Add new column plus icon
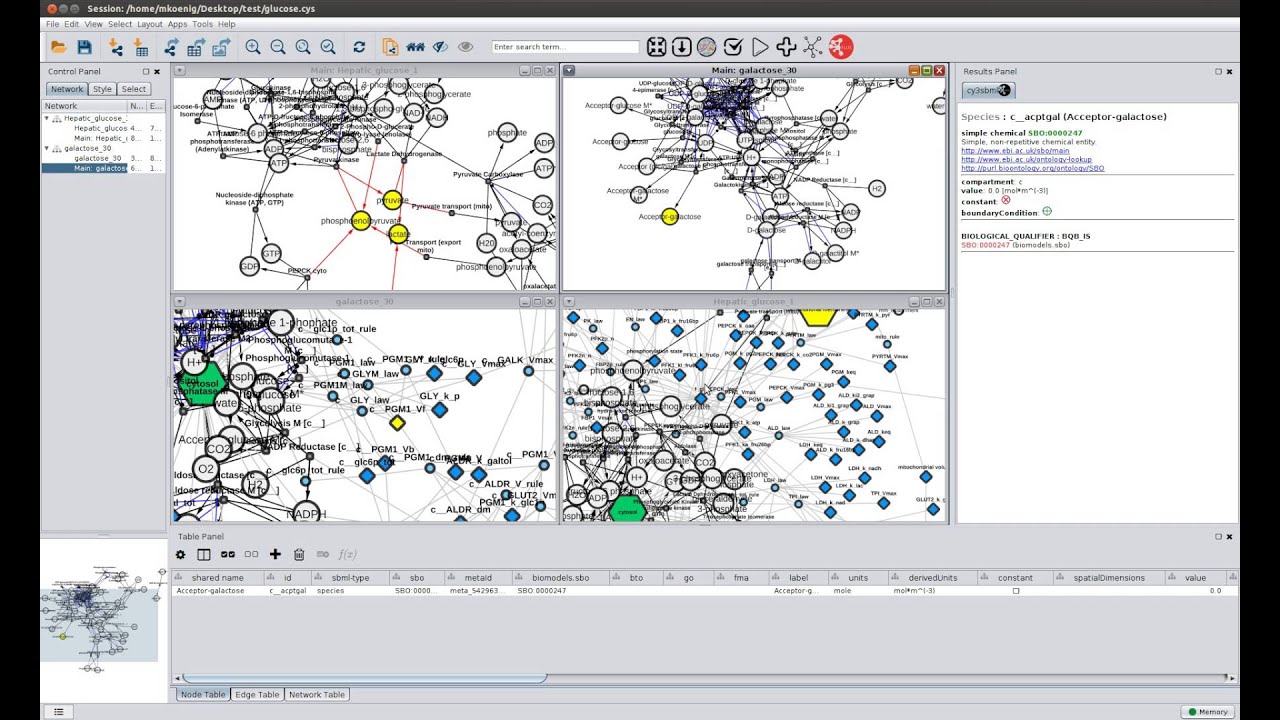Viewport: 1280px width, 720px height. coord(275,554)
